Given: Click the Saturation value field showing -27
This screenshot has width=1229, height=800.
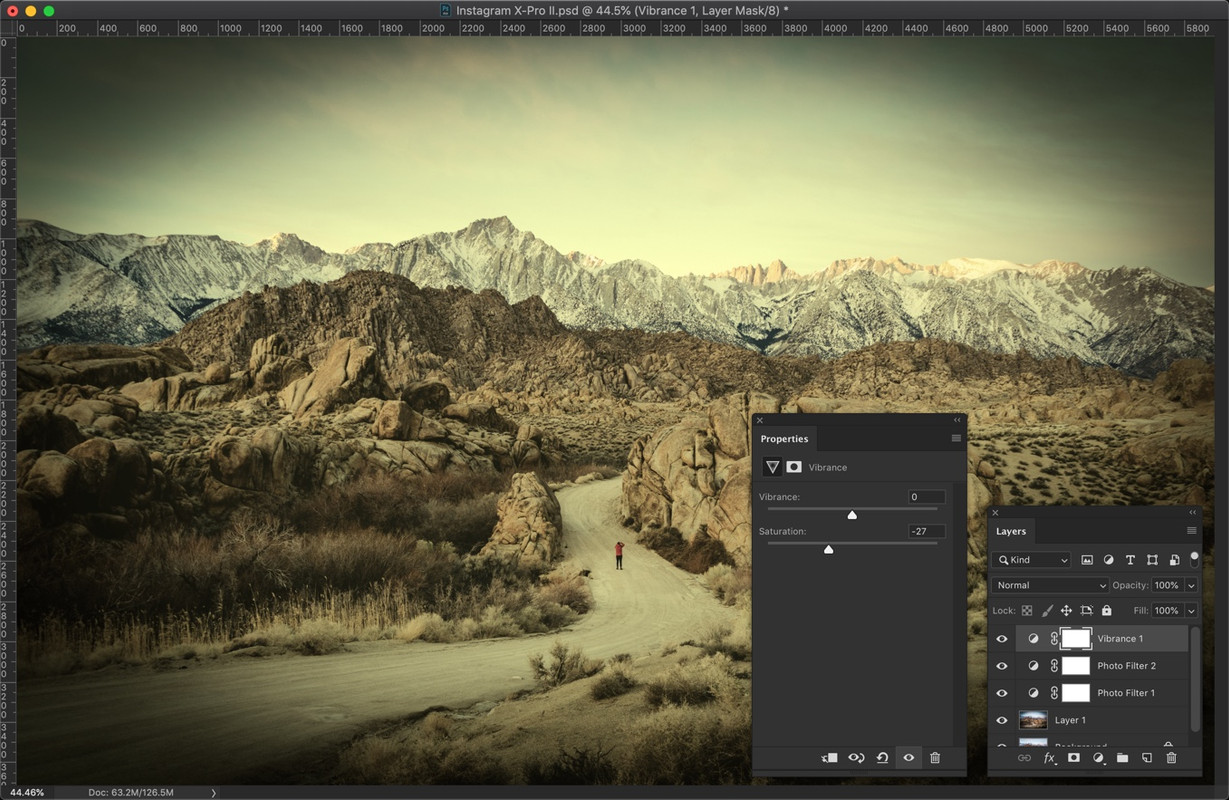Looking at the screenshot, I should pos(926,531).
